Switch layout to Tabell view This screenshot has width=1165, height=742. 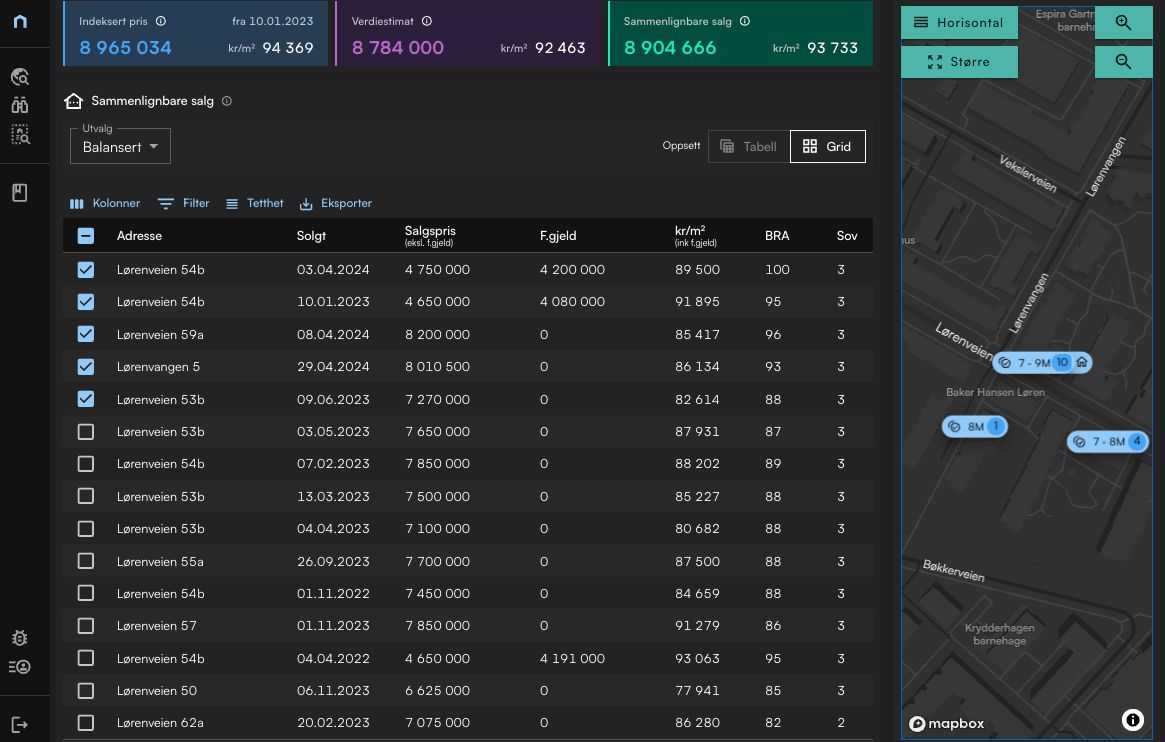point(748,146)
